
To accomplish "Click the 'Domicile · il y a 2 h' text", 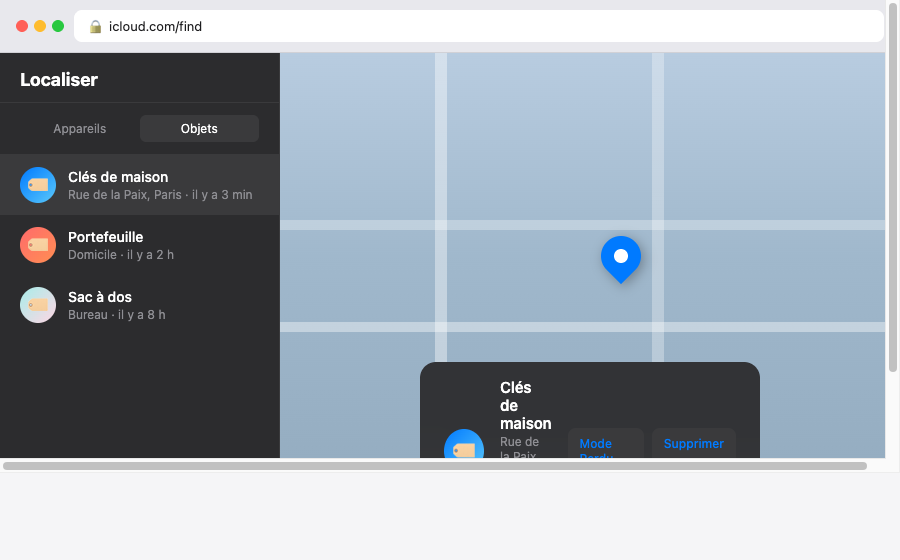I will click(x=121, y=255).
